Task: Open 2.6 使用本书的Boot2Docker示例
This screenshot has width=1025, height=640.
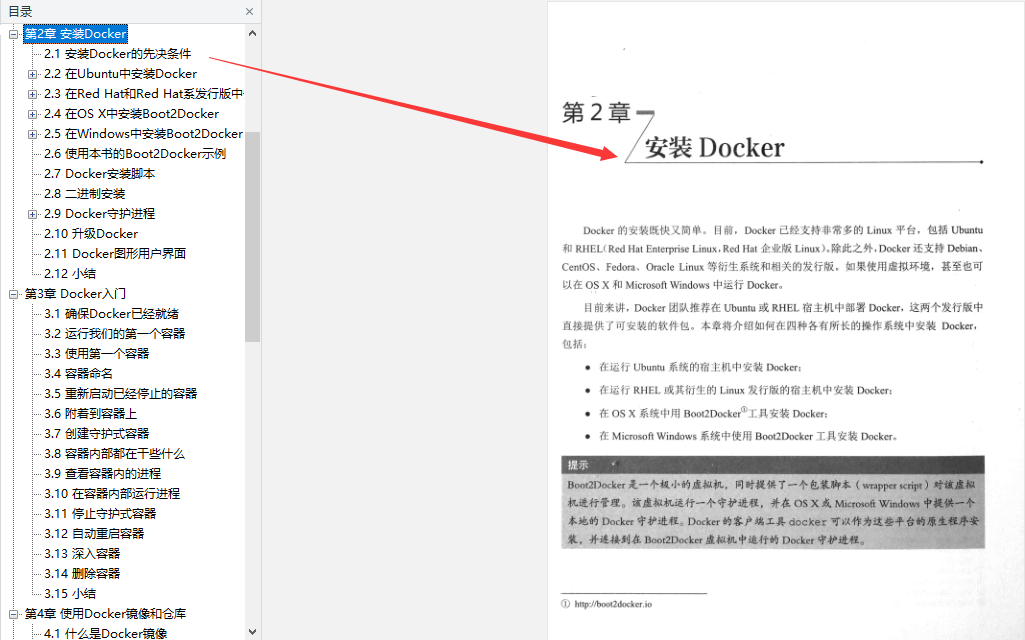Action: click(x=135, y=154)
